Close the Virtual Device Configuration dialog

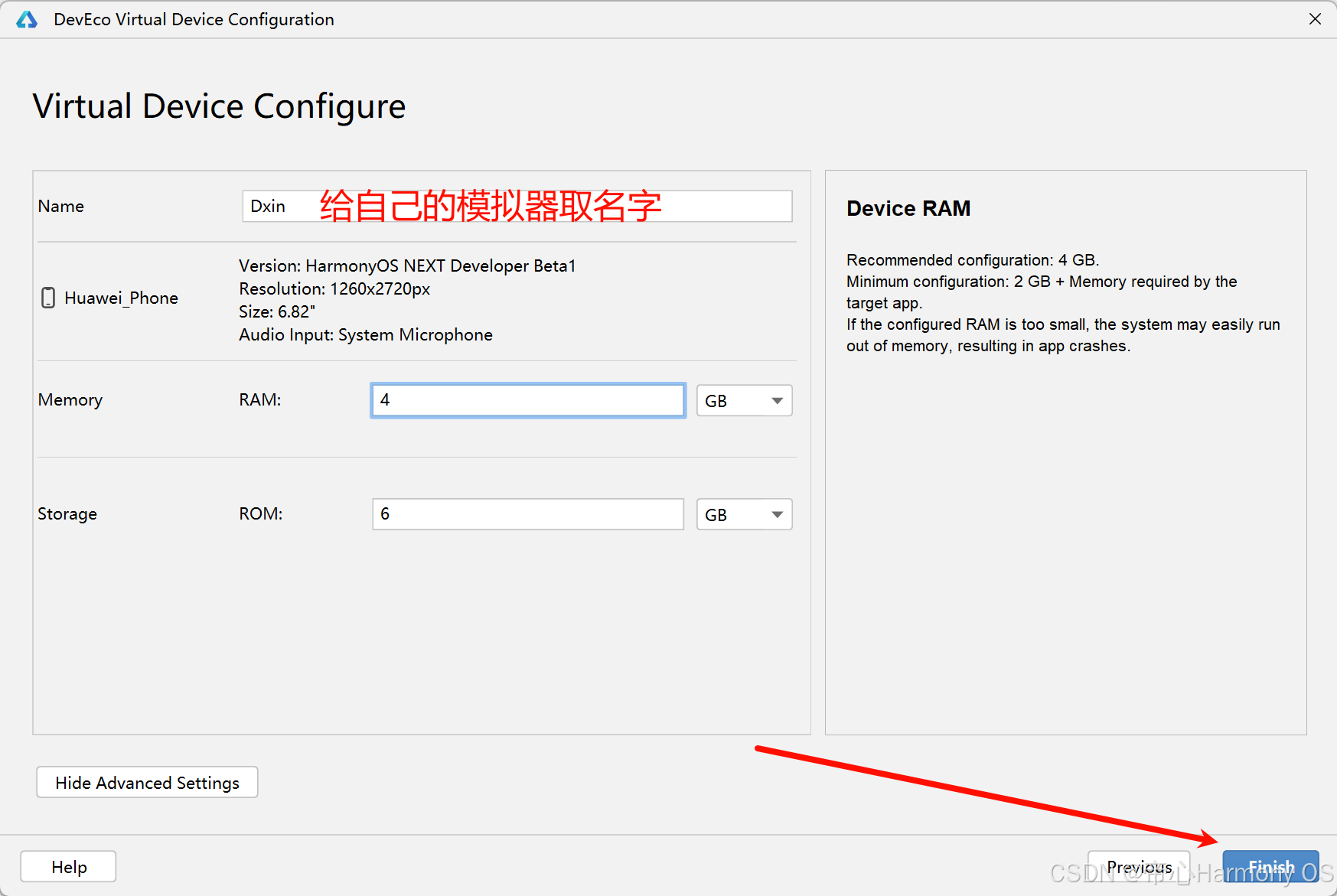point(1315,19)
